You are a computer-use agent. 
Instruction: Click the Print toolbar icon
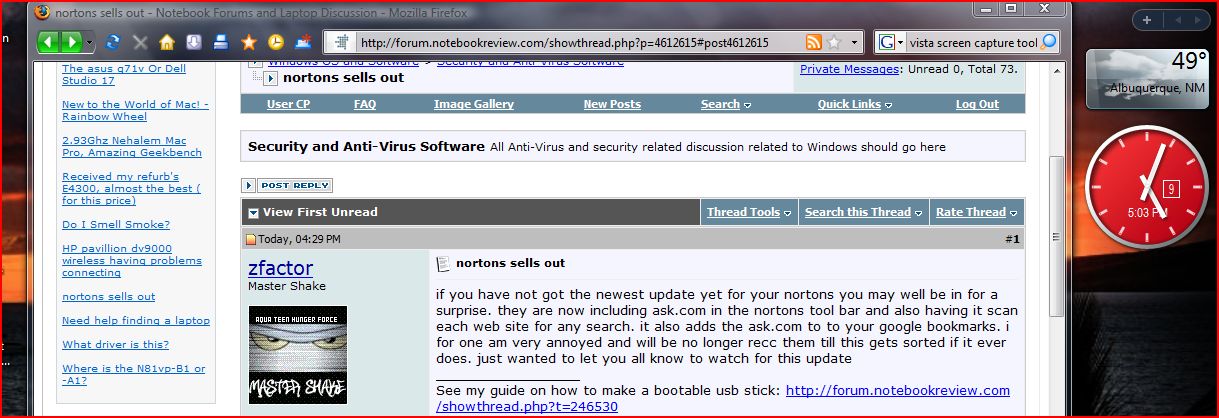pyautogui.click(x=222, y=43)
